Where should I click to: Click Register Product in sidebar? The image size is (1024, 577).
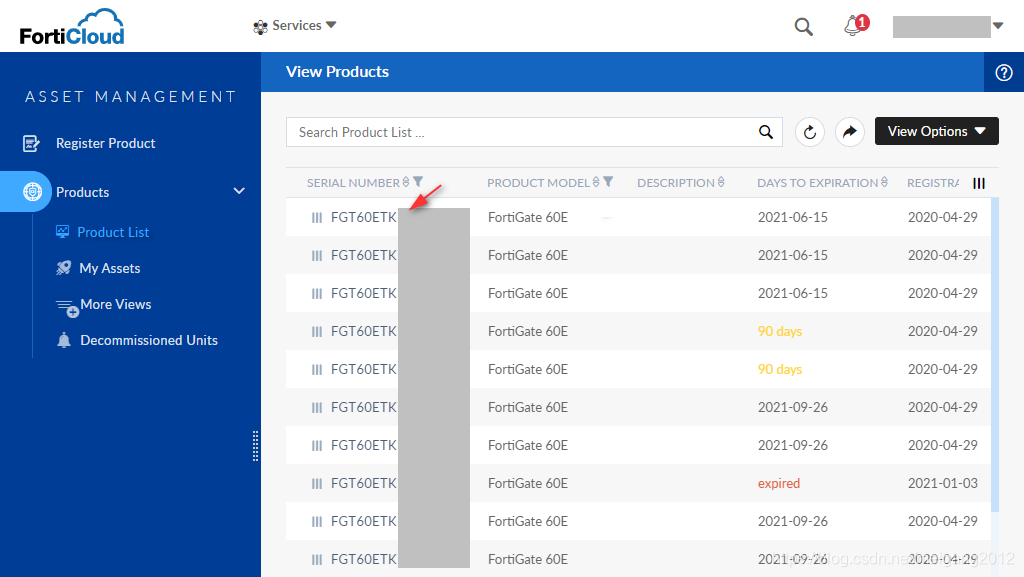click(106, 143)
